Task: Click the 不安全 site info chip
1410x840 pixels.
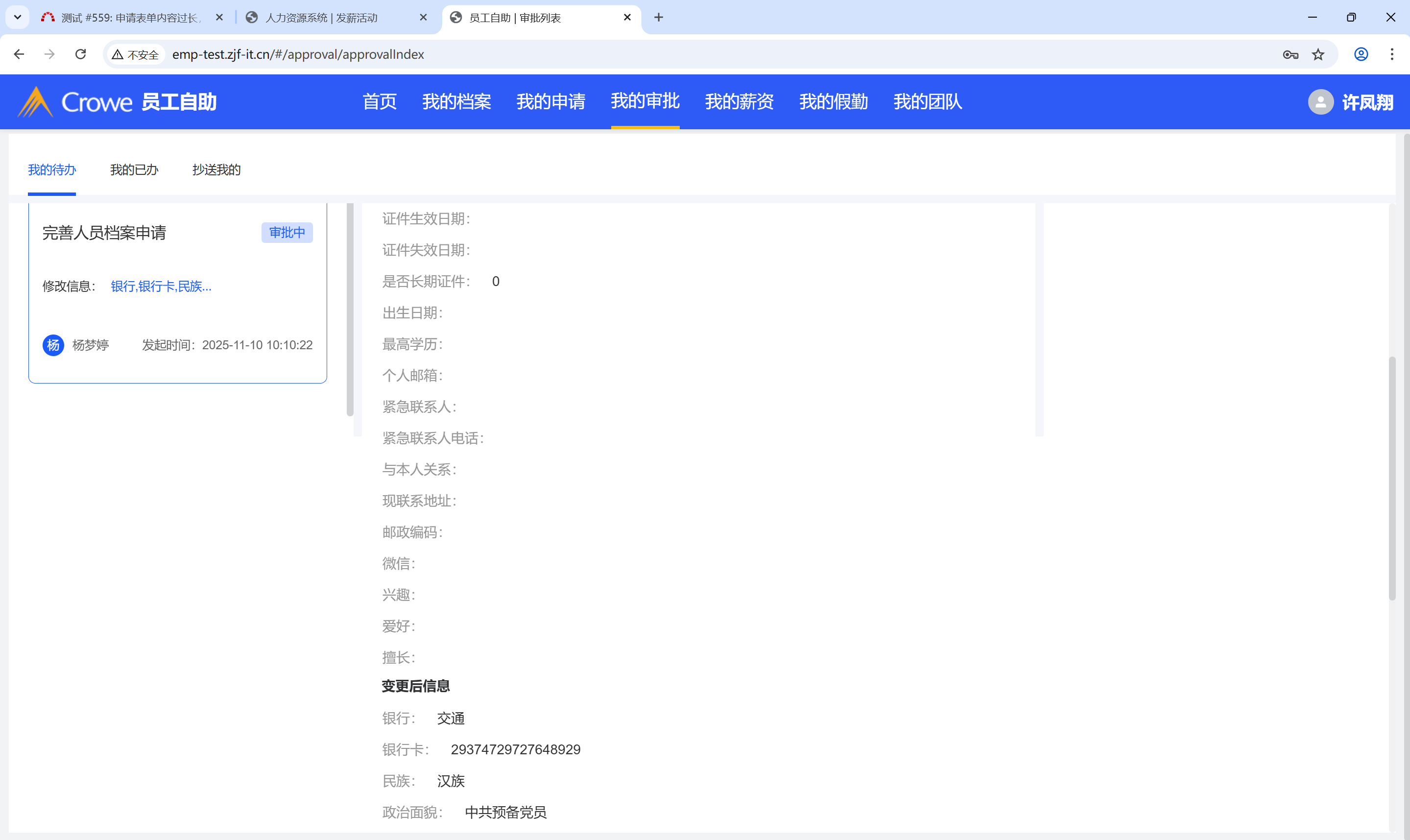Action: (x=136, y=54)
